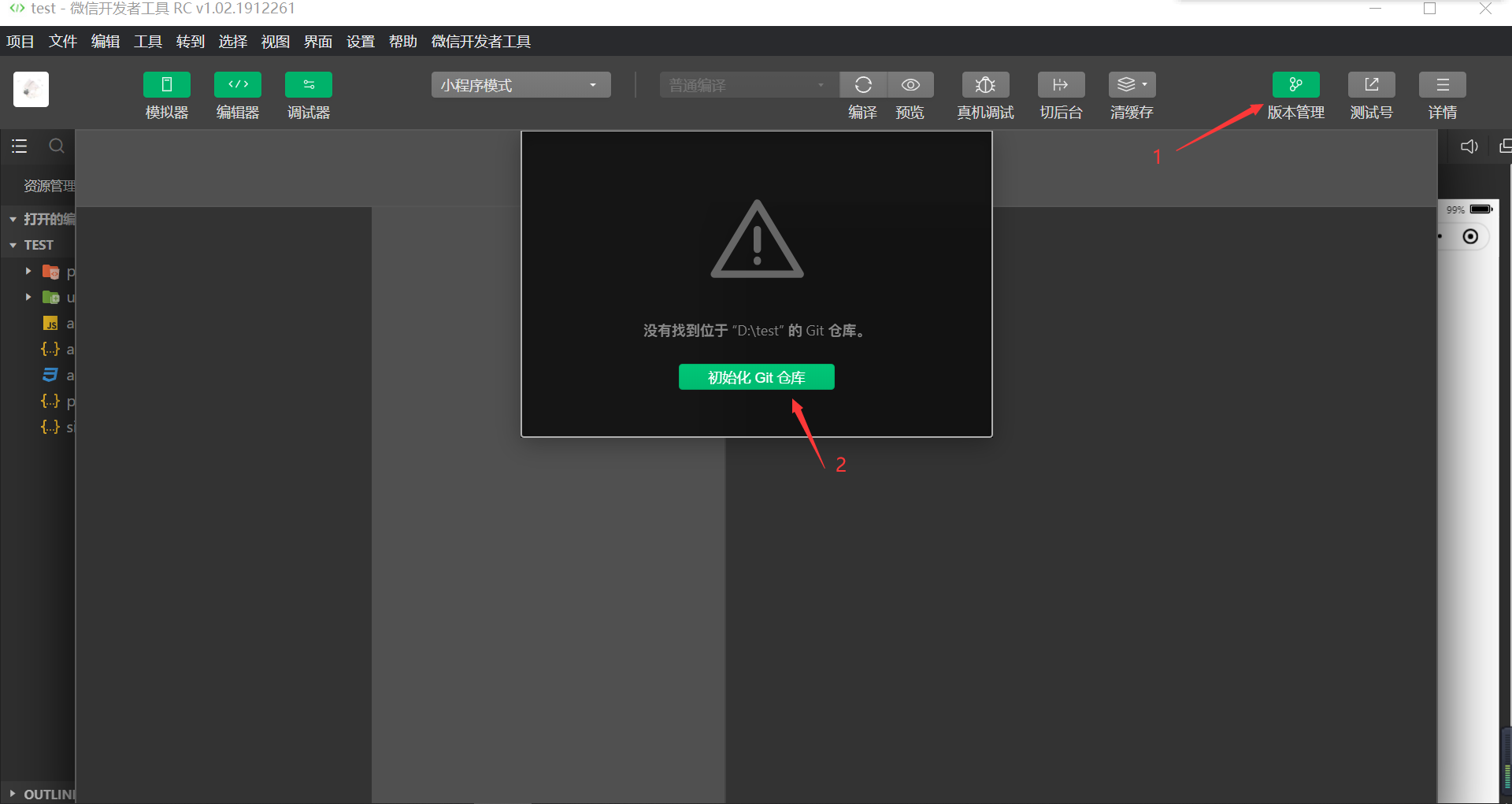Mute the simulator sound speaker icon
Image resolution: width=1512 pixels, height=804 pixels.
[1469, 146]
